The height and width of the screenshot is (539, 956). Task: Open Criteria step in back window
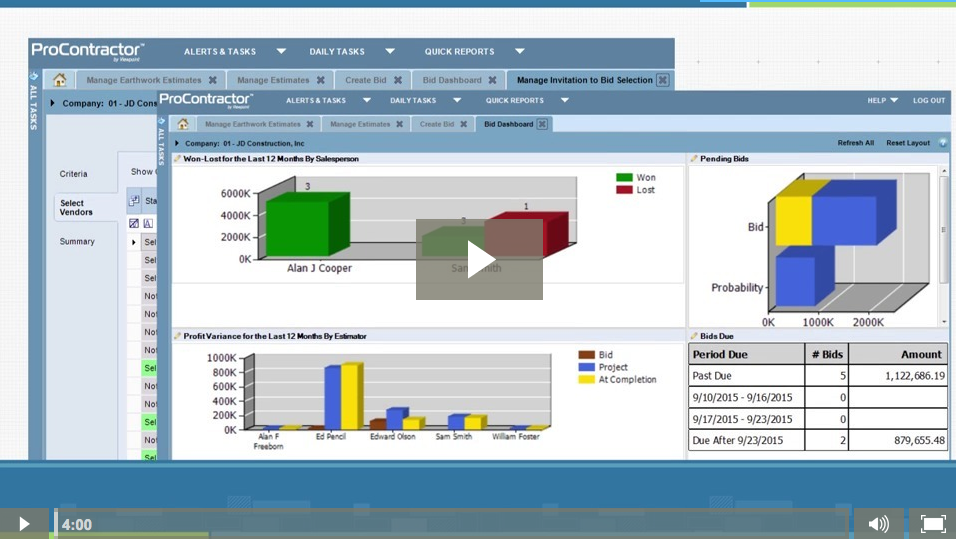coord(73,174)
